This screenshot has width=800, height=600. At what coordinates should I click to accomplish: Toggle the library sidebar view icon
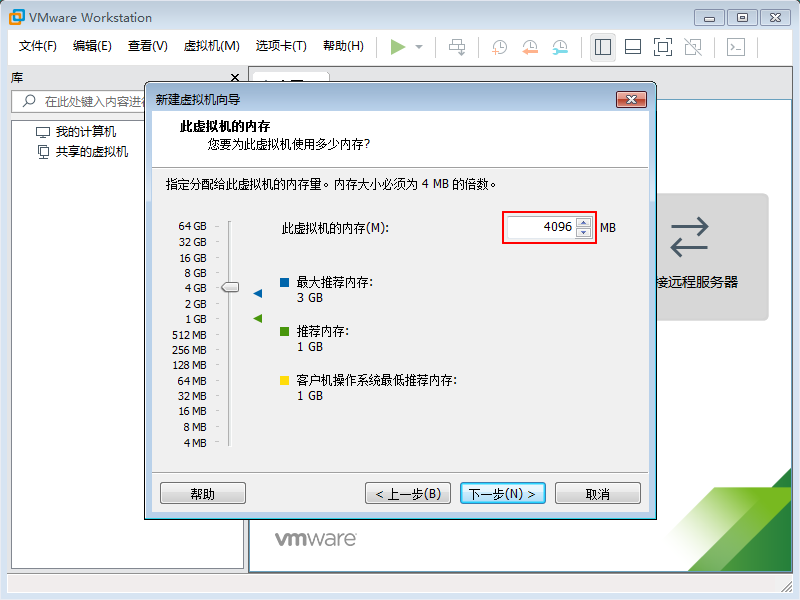pos(602,47)
